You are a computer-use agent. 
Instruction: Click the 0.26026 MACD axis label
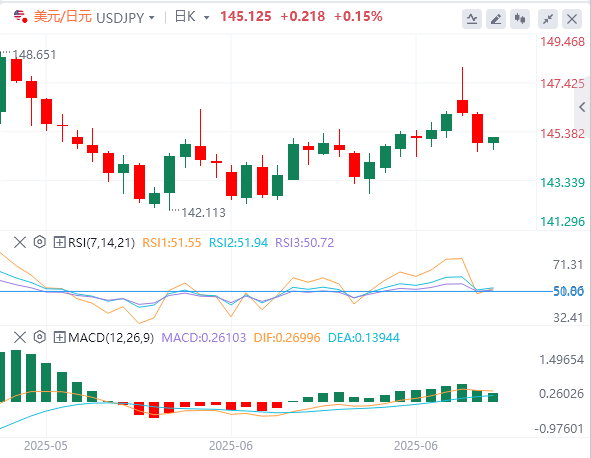[562, 394]
